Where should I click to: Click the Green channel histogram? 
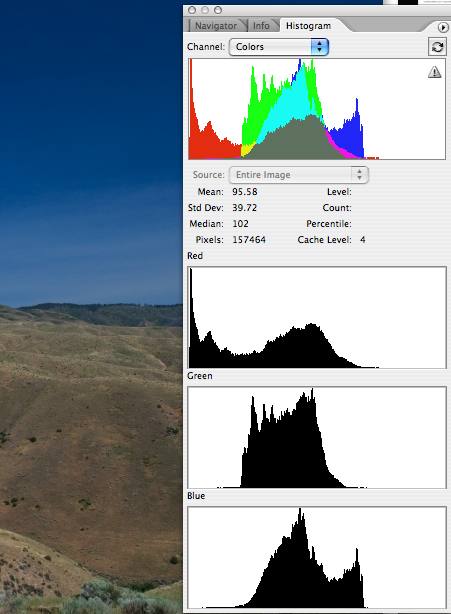[317, 437]
